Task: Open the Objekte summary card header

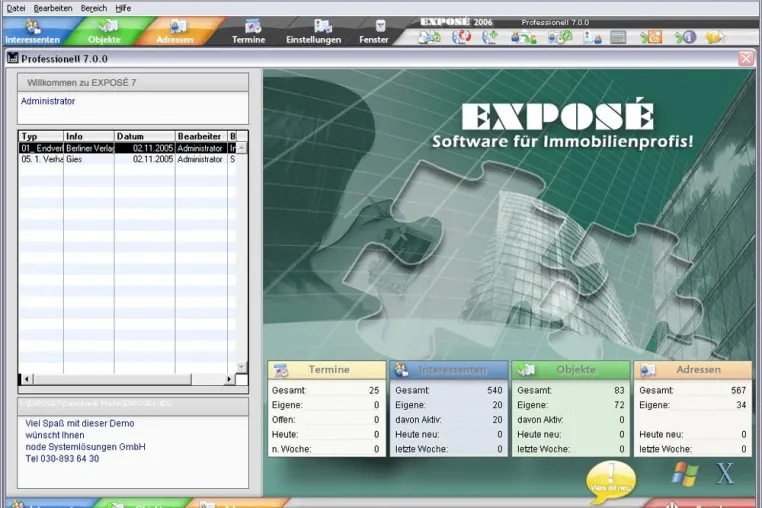Action: (571, 370)
